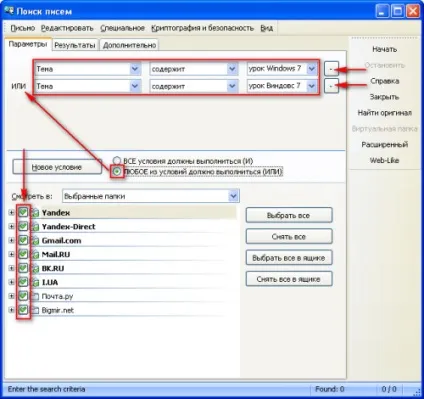This screenshot has height=399, width=424.
Task: Expand the Yandex tree node
Action: pos(11,213)
